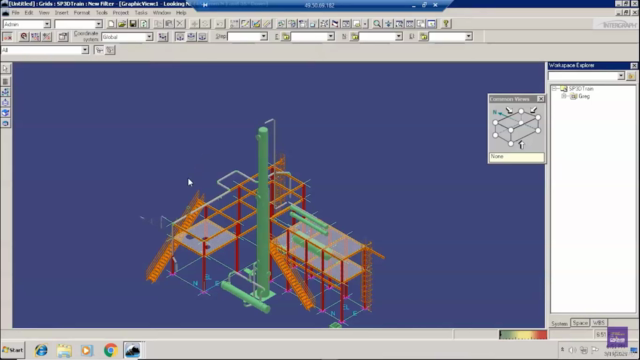The width and height of the screenshot is (640, 360).
Task: Open a file with the folder icon
Action: (122, 24)
